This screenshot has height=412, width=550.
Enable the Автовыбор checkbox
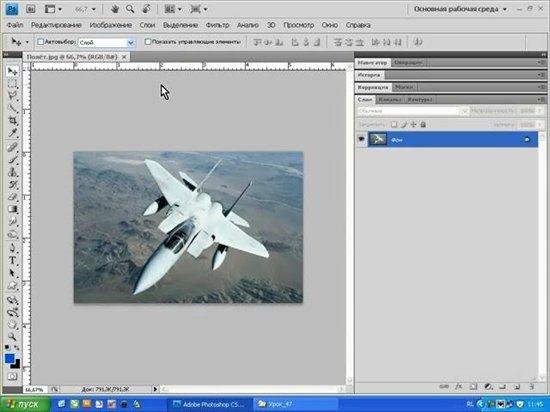pyautogui.click(x=40, y=42)
